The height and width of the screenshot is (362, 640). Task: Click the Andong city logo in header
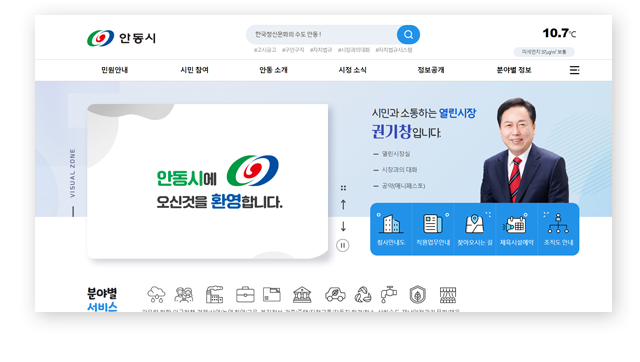121,38
